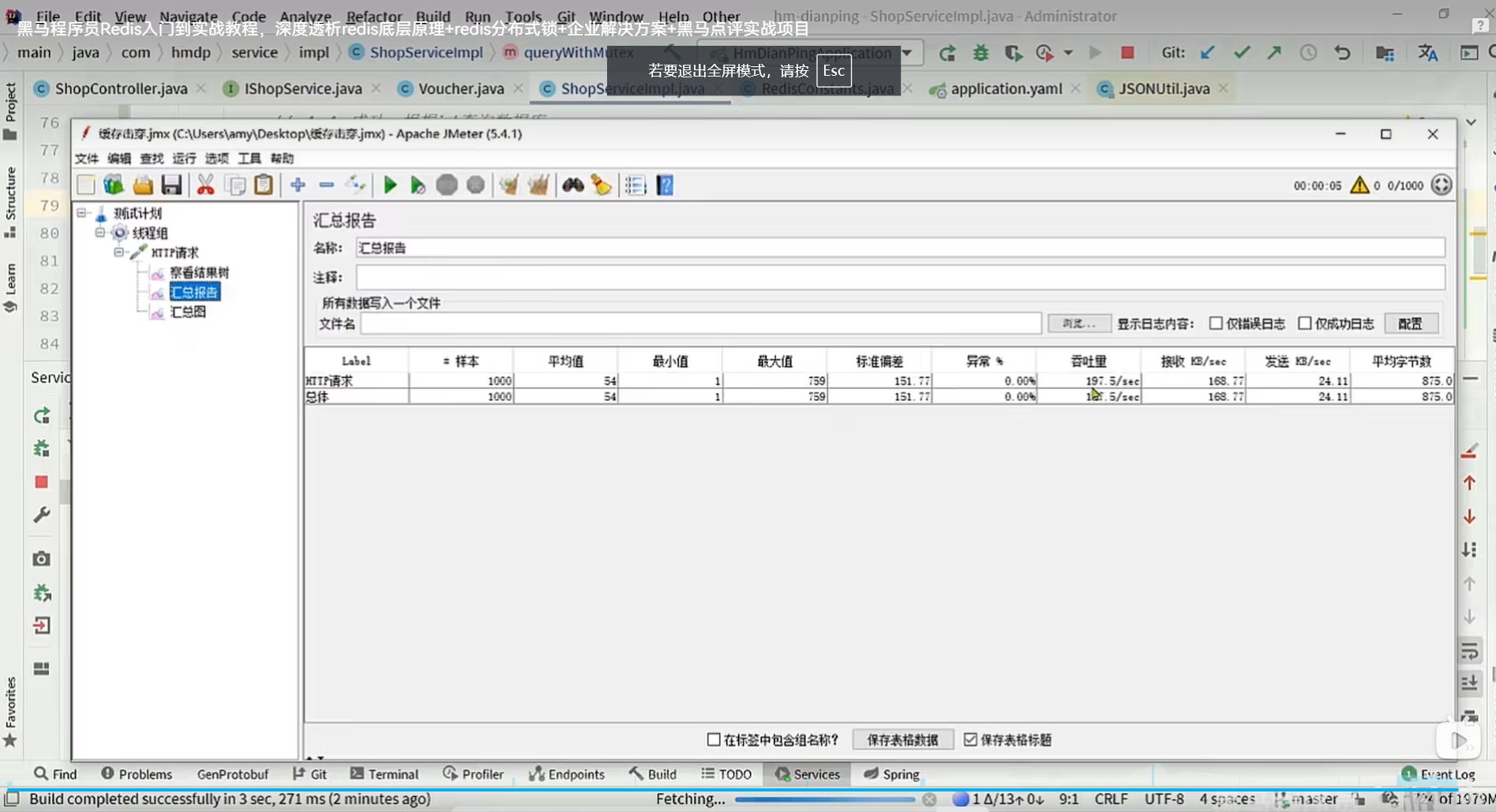Image resolution: width=1496 pixels, height=812 pixels.
Task: Open JMeter 运行 menu
Action: point(184,159)
